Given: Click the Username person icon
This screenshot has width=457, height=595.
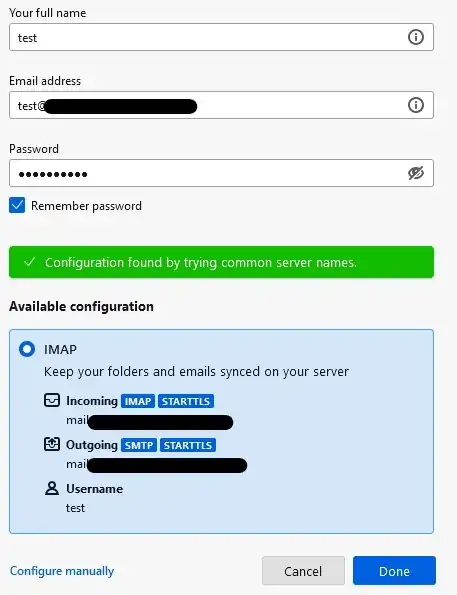Looking at the screenshot, I should coord(52,488).
